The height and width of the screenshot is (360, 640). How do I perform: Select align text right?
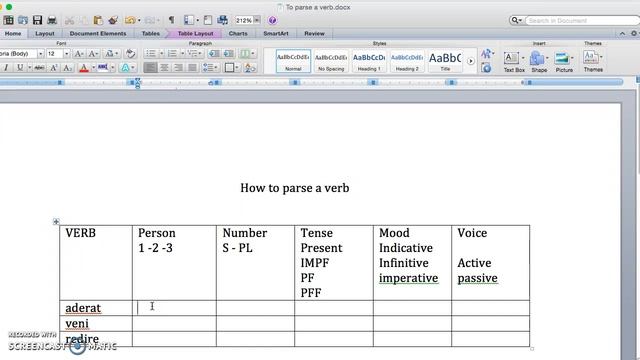coord(178,67)
